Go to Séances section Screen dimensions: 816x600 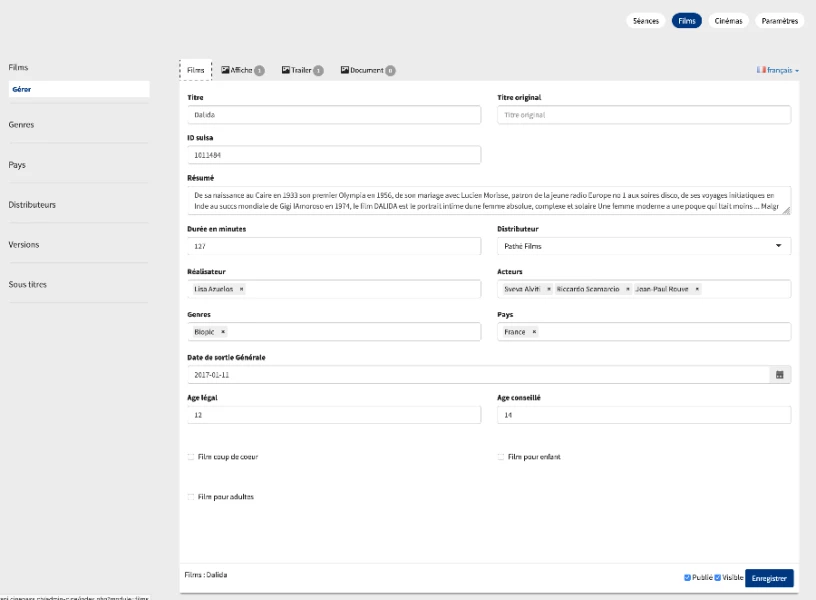point(646,20)
